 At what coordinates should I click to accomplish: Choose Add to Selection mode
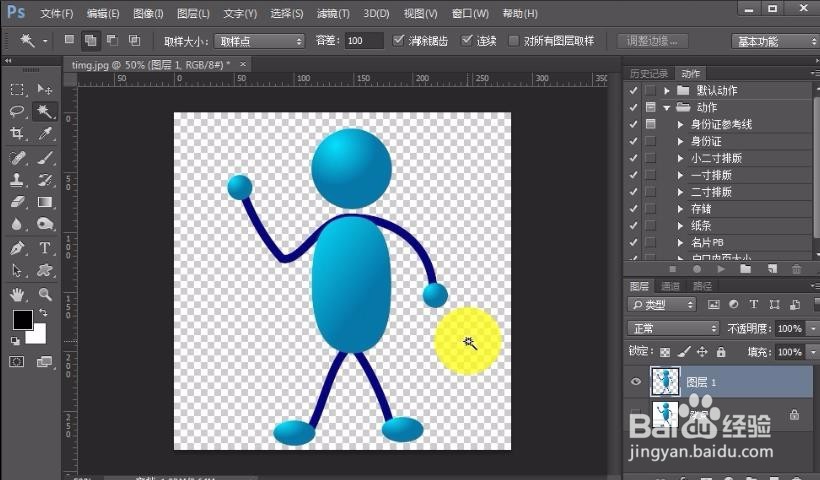tap(90, 40)
